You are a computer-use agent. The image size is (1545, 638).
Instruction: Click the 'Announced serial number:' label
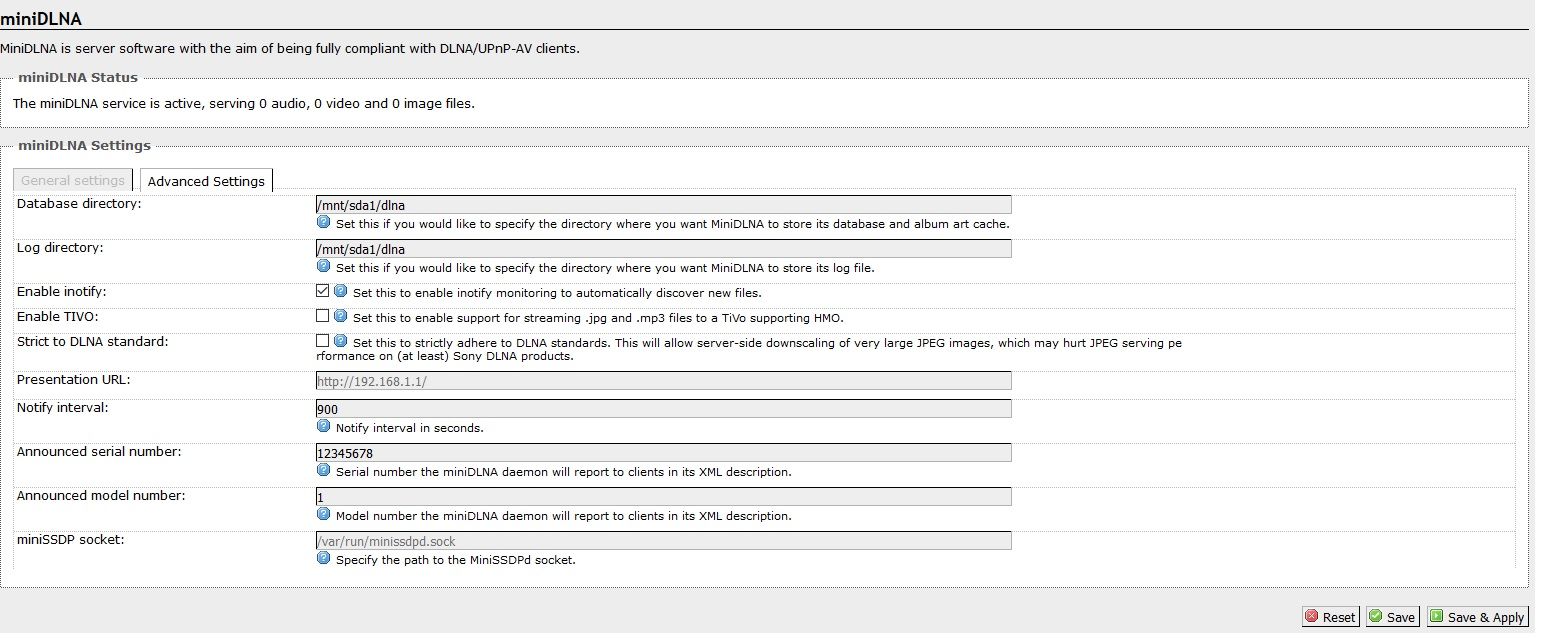point(99,451)
